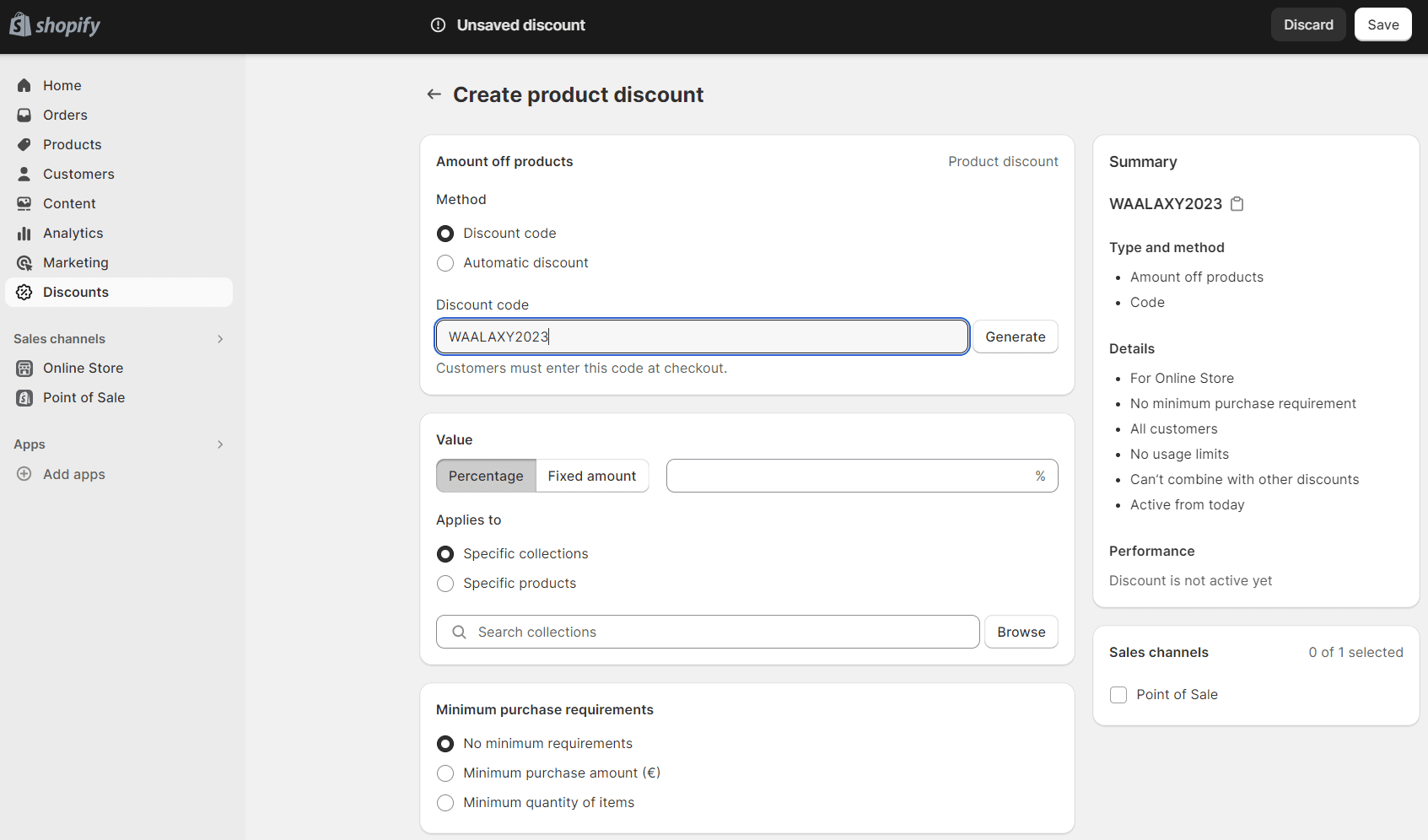
Task: Choose Specific products option
Action: tap(445, 584)
